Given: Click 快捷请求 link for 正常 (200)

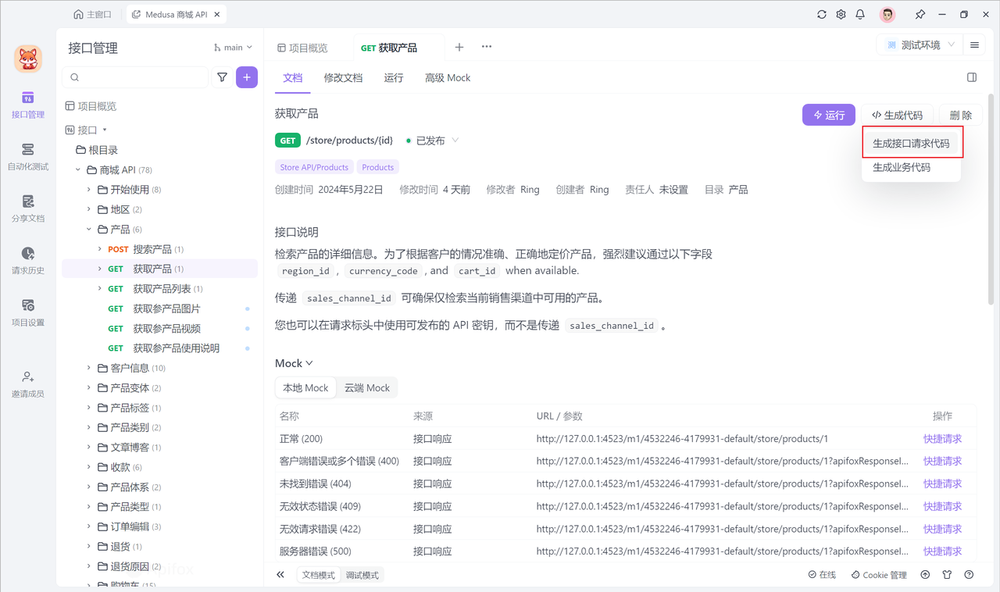Looking at the screenshot, I should click(x=944, y=437).
